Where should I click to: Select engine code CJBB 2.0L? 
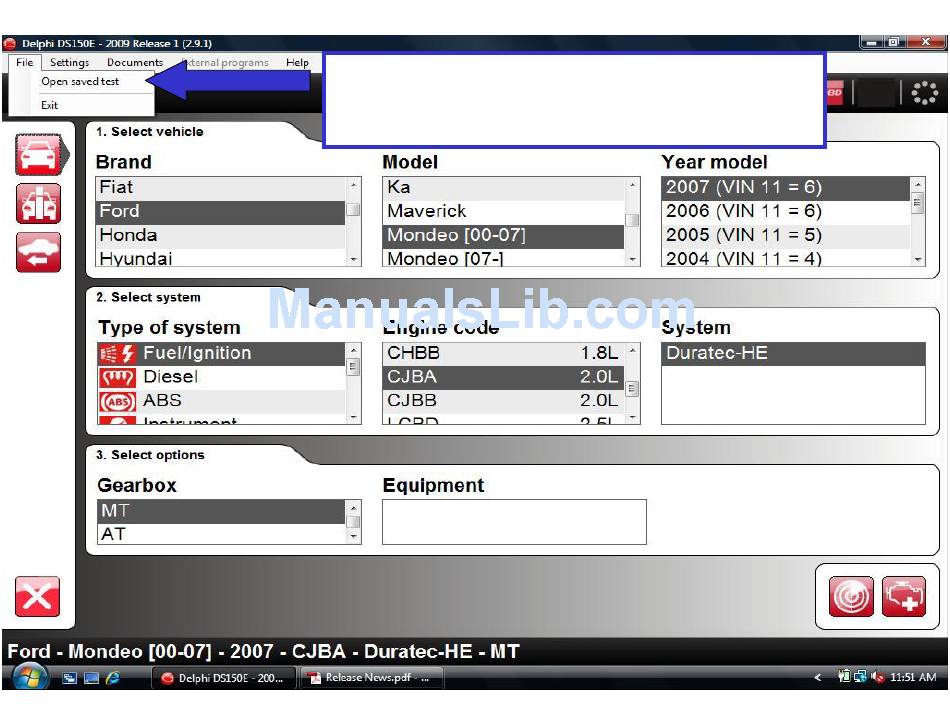[x=503, y=401]
